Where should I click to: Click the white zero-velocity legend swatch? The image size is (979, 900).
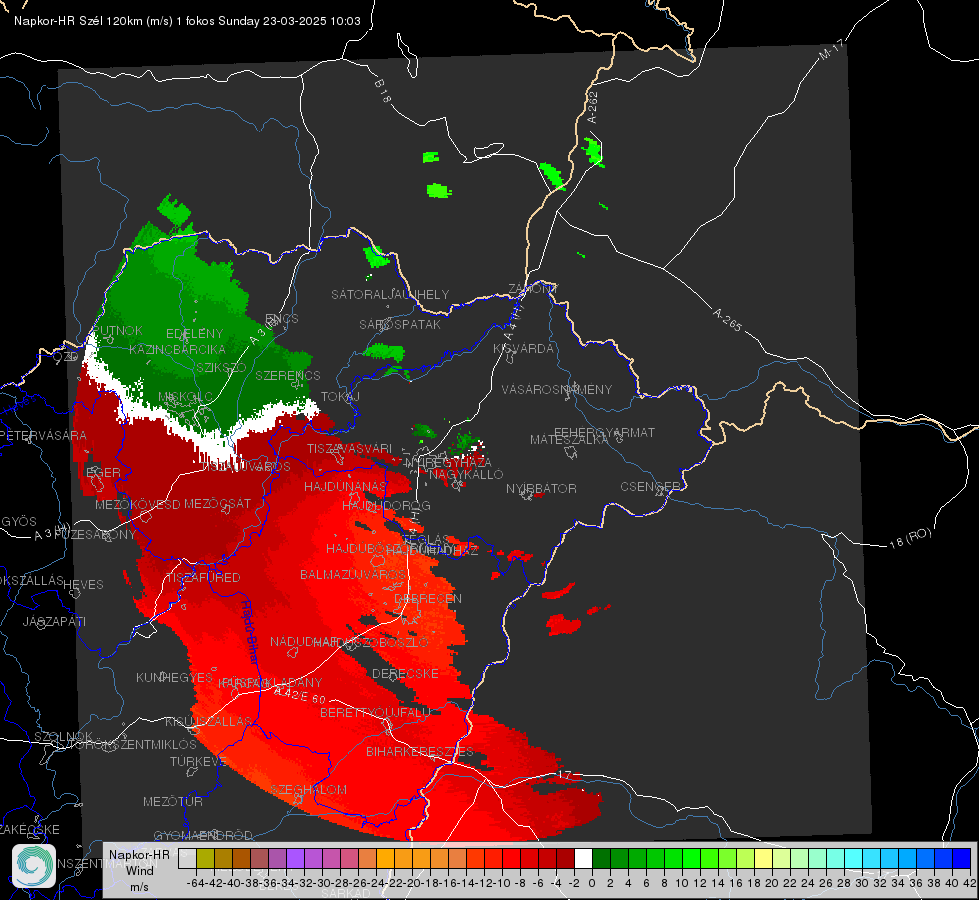pos(583,859)
